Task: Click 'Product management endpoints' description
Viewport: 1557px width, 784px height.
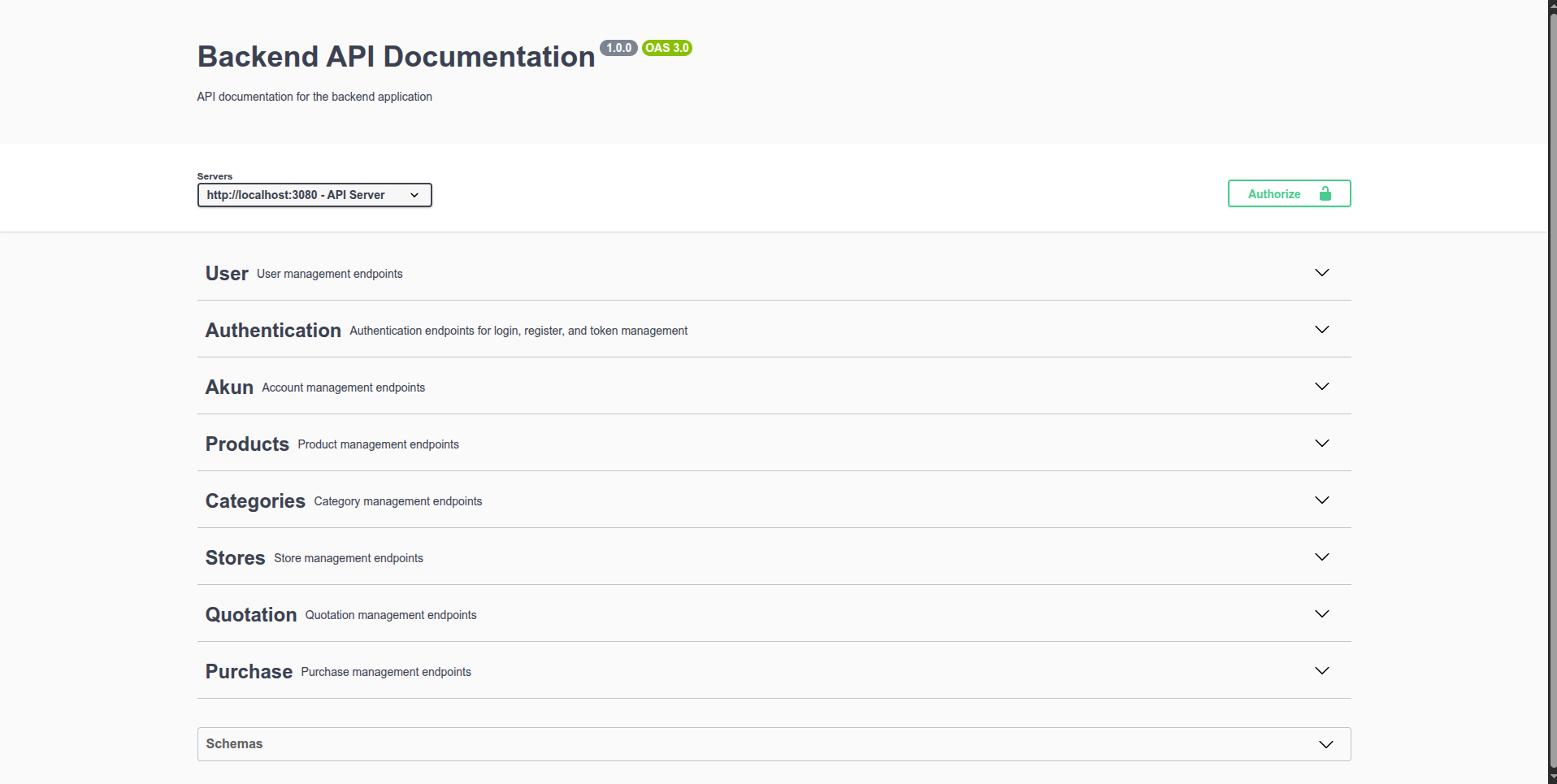Action: click(379, 444)
